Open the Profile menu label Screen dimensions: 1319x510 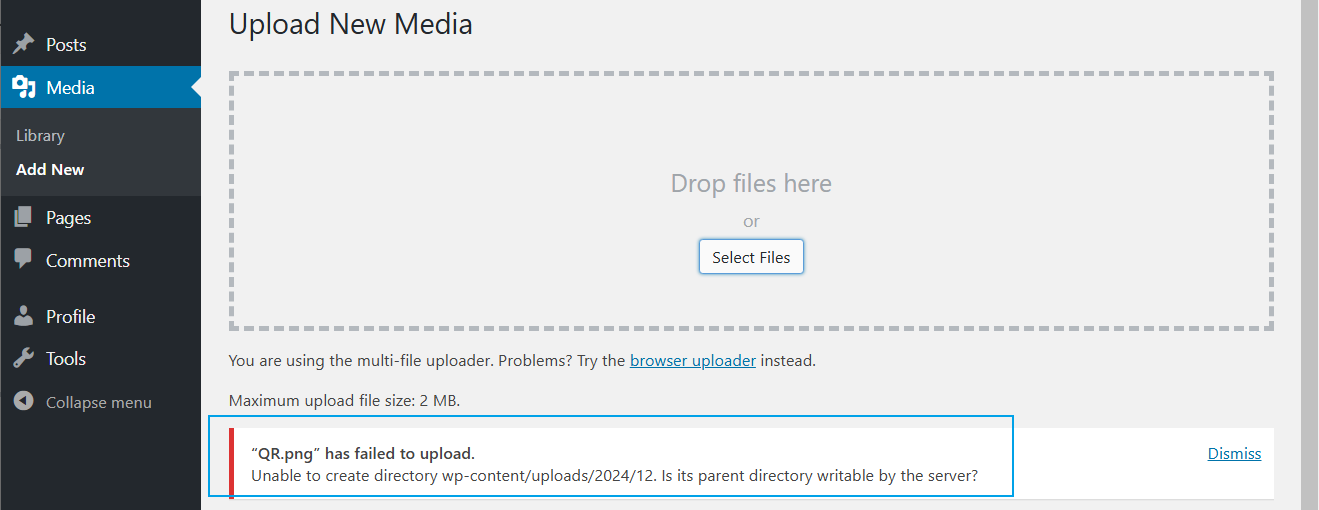tap(70, 317)
